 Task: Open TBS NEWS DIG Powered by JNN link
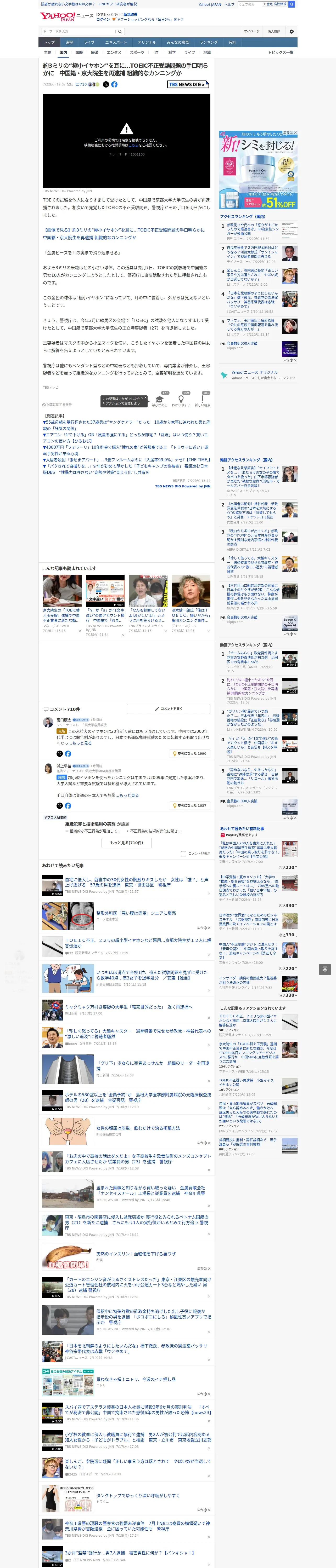click(x=182, y=486)
